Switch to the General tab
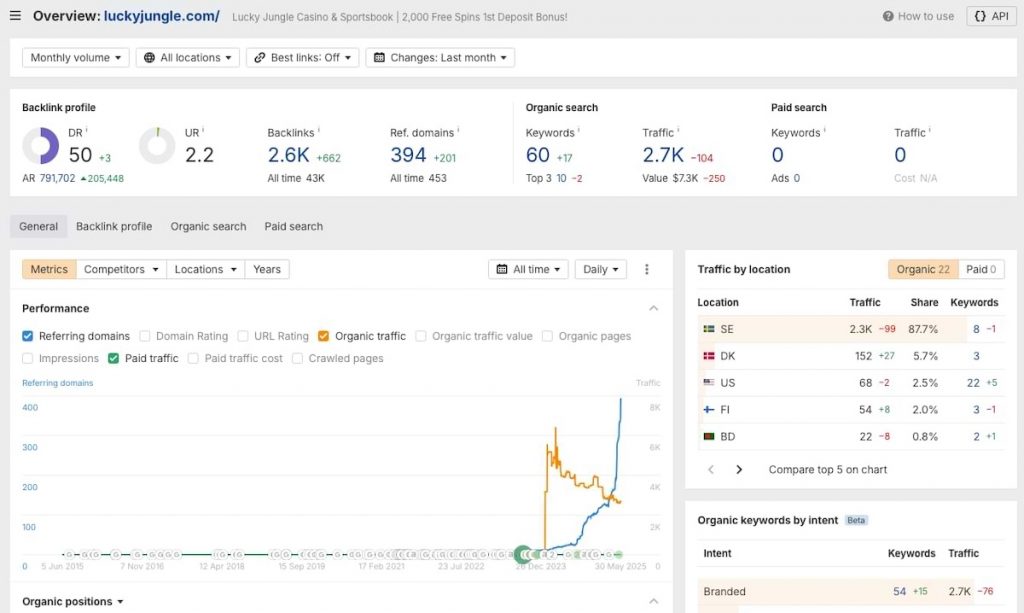The width and height of the screenshot is (1024, 613). click(x=38, y=227)
